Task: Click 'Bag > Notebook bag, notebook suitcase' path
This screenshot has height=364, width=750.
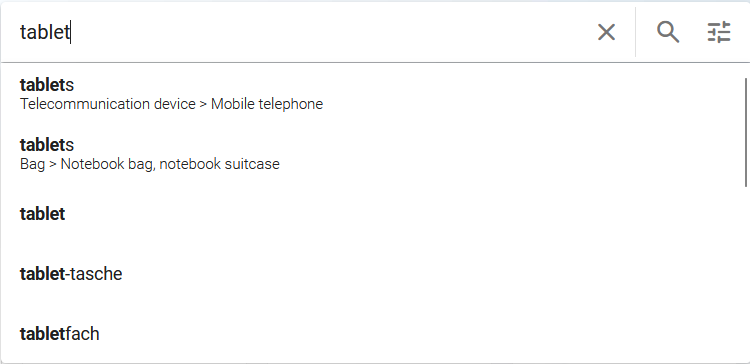Action: 150,164
